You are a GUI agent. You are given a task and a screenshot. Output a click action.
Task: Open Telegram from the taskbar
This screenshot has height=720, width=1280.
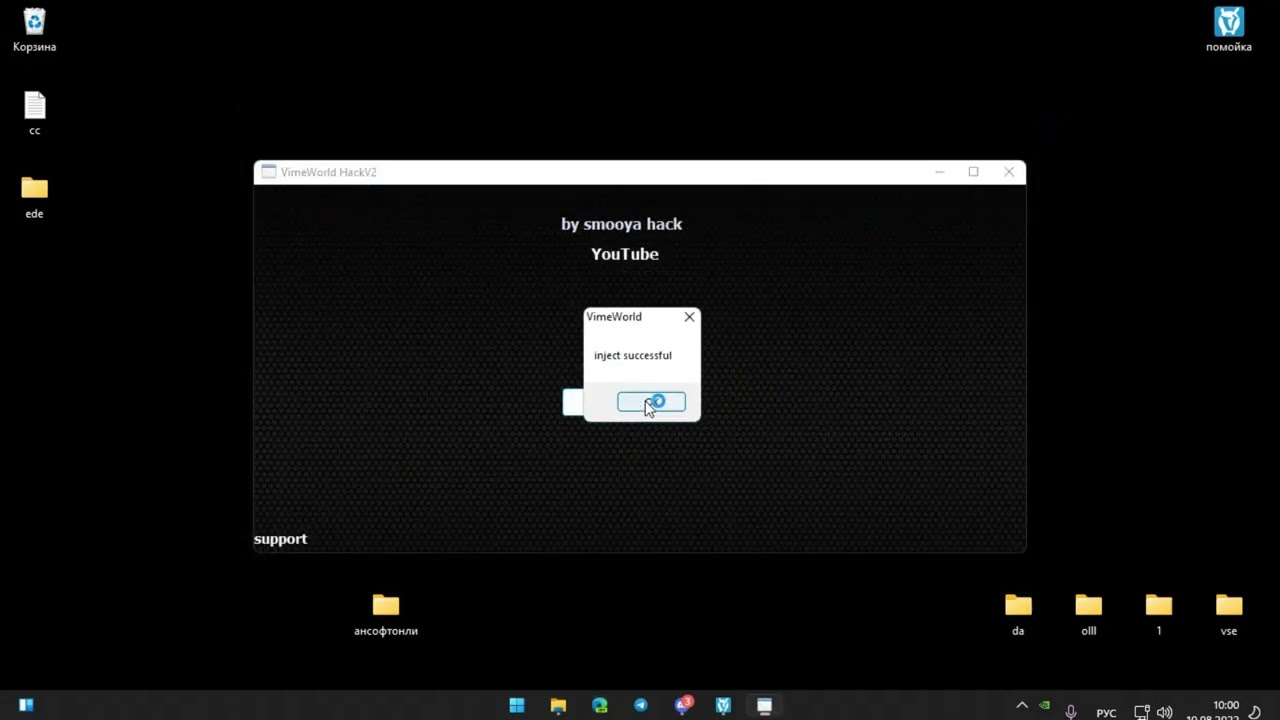click(641, 706)
